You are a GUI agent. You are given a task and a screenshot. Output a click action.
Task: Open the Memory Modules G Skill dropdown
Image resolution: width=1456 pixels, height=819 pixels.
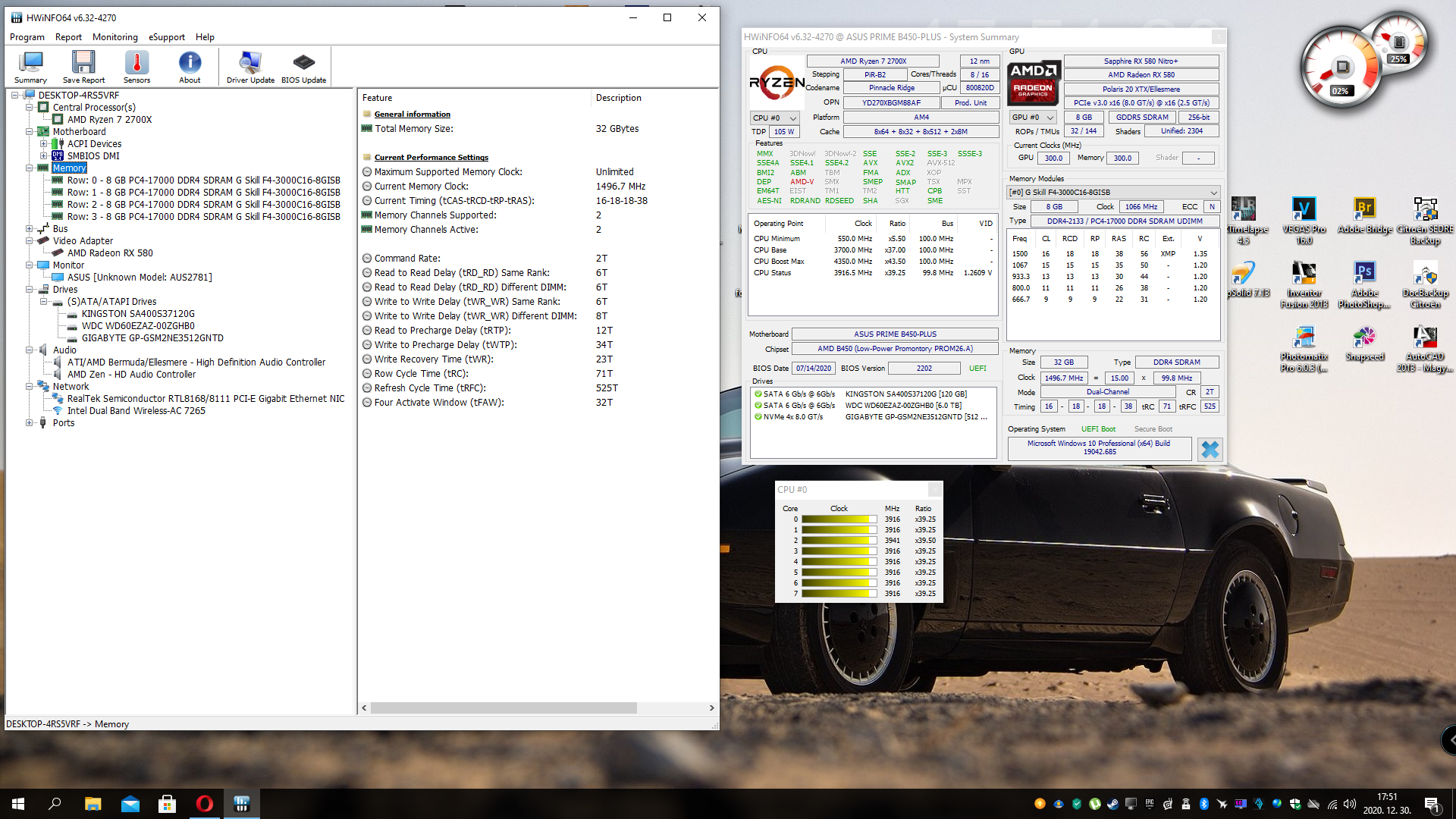(x=1112, y=193)
